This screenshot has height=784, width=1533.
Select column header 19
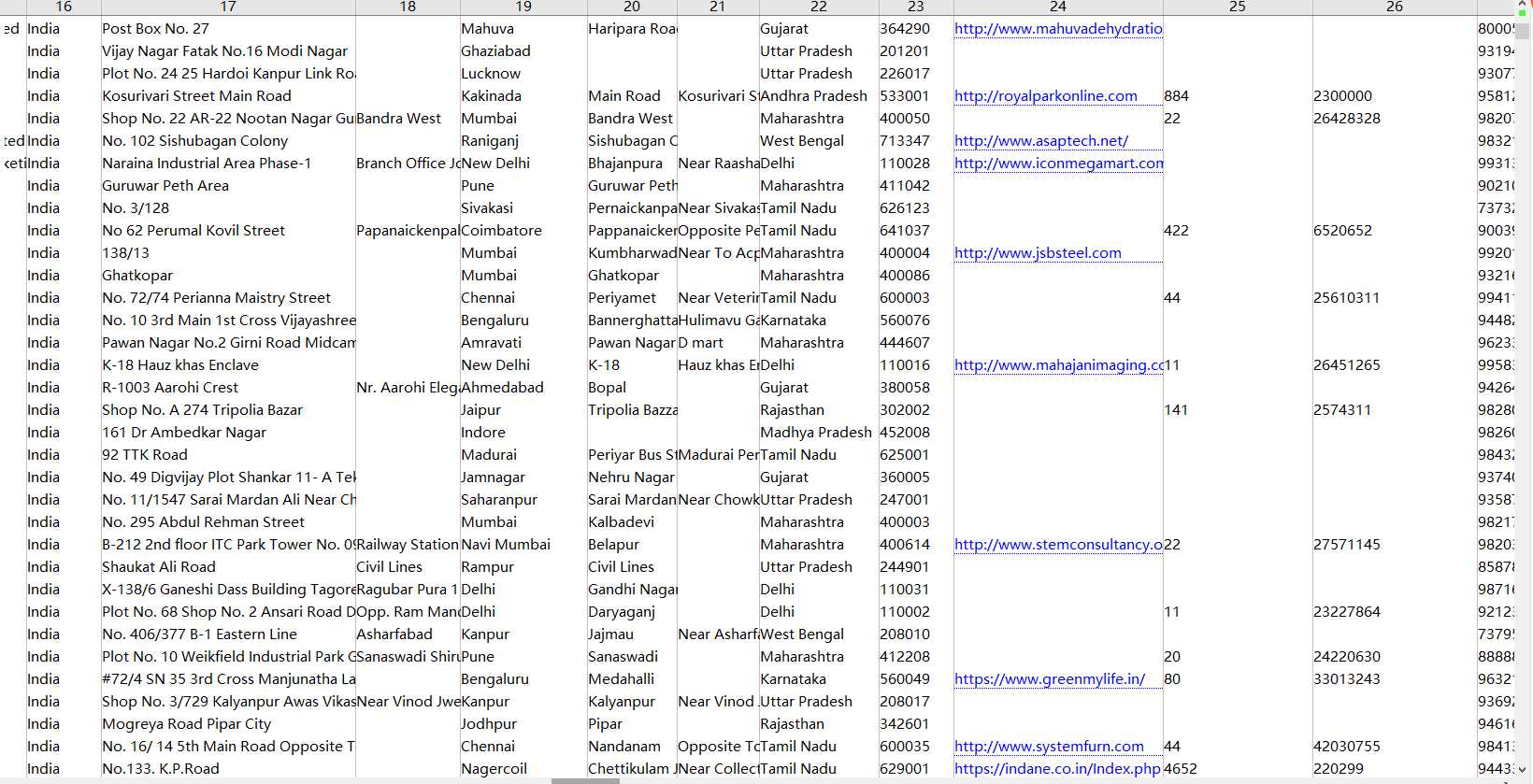tap(523, 7)
